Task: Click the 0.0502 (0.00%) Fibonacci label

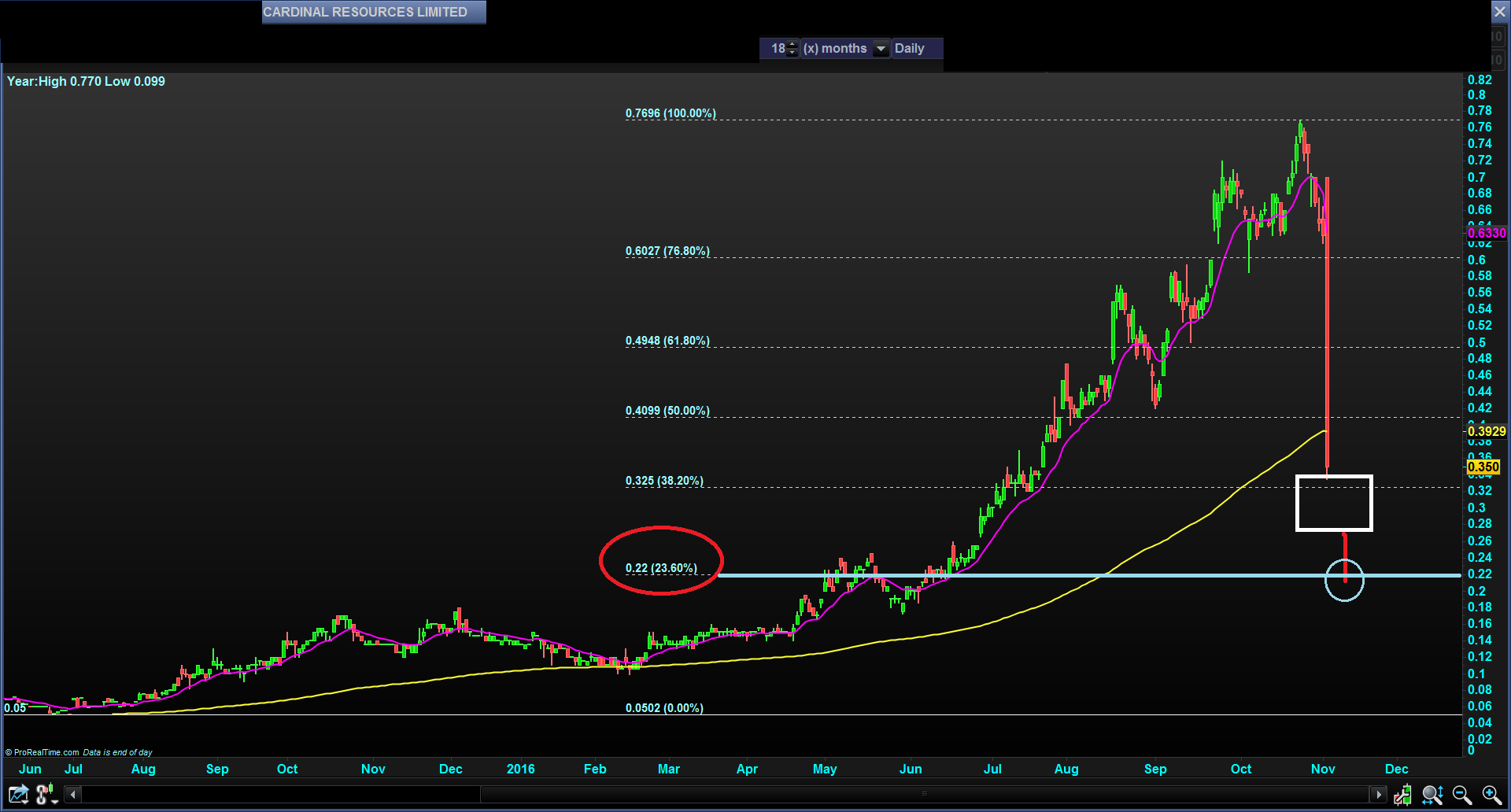Action: 664,708
